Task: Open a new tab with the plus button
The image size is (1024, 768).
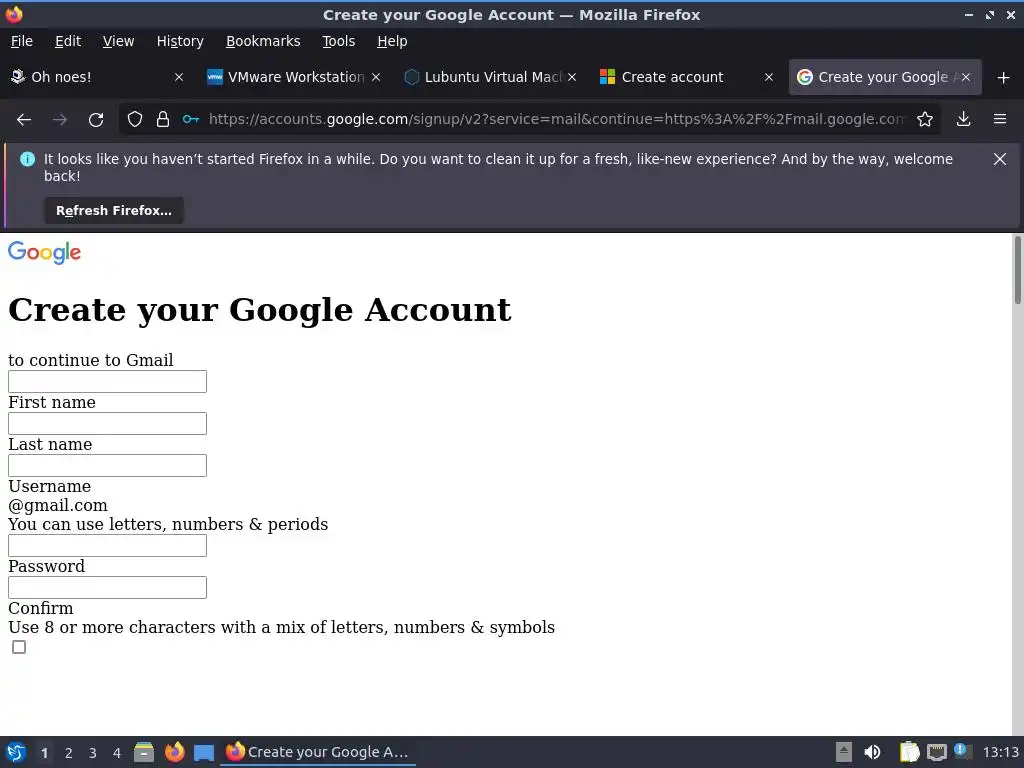Action: pos(1004,78)
